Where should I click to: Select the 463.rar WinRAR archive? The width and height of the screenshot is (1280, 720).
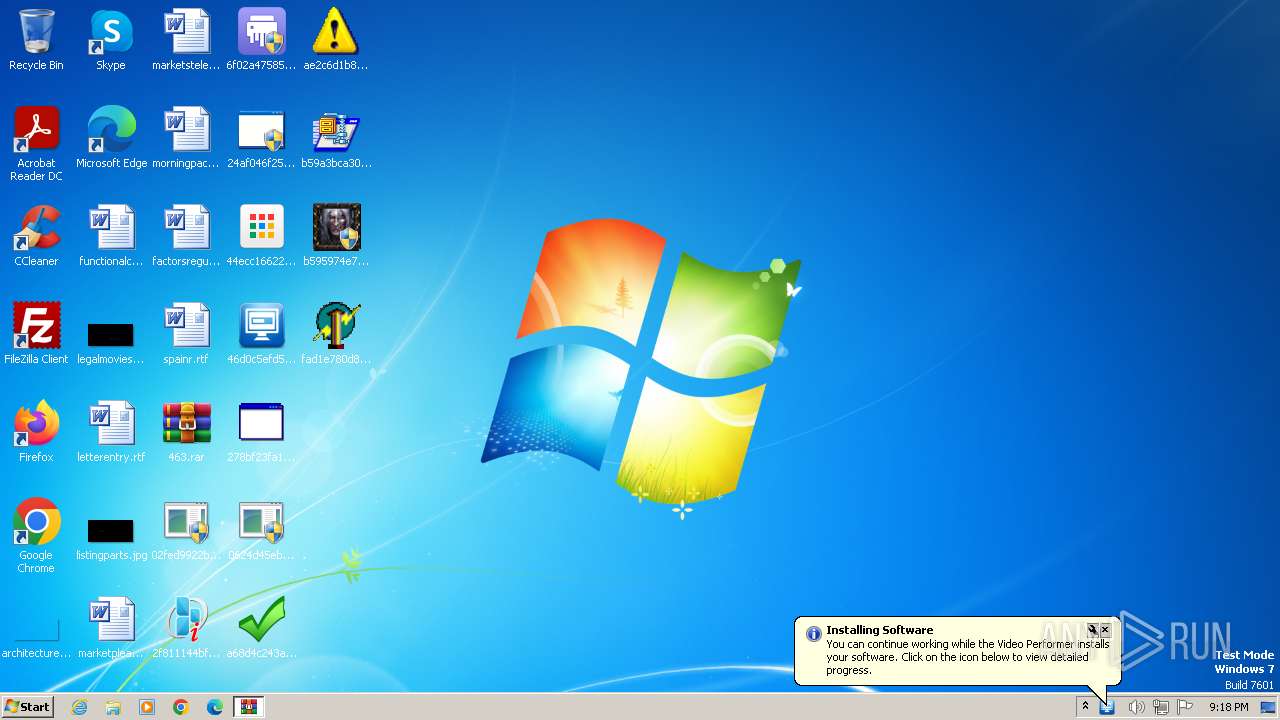coord(186,432)
